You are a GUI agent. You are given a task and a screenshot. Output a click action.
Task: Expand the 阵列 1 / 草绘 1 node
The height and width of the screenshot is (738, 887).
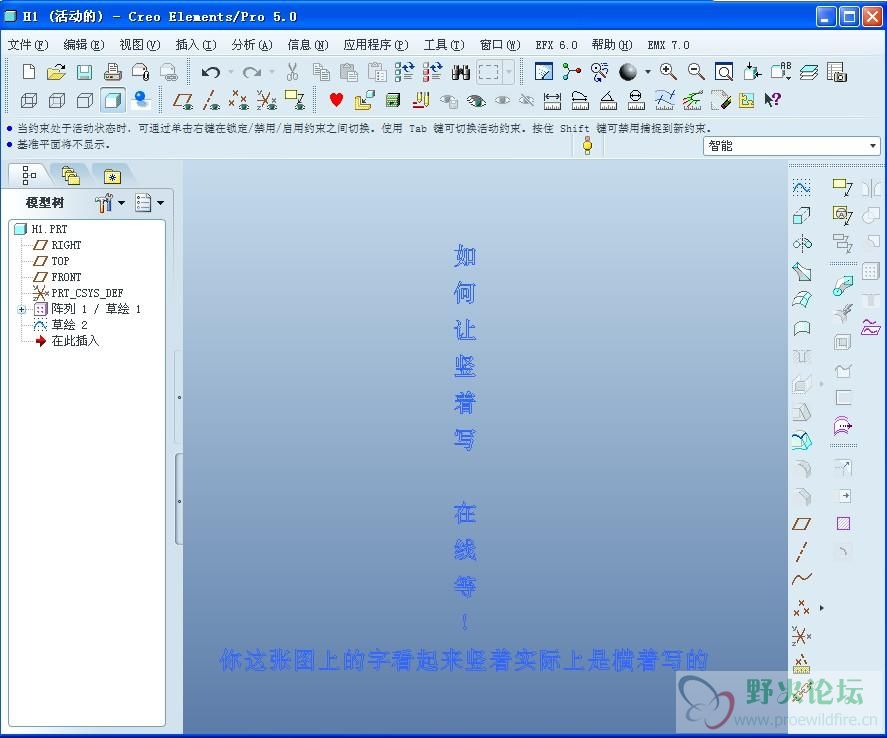click(21, 309)
